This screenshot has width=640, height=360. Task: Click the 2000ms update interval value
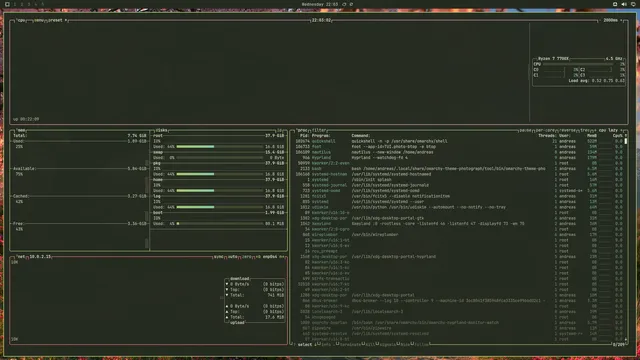[x=610, y=20]
